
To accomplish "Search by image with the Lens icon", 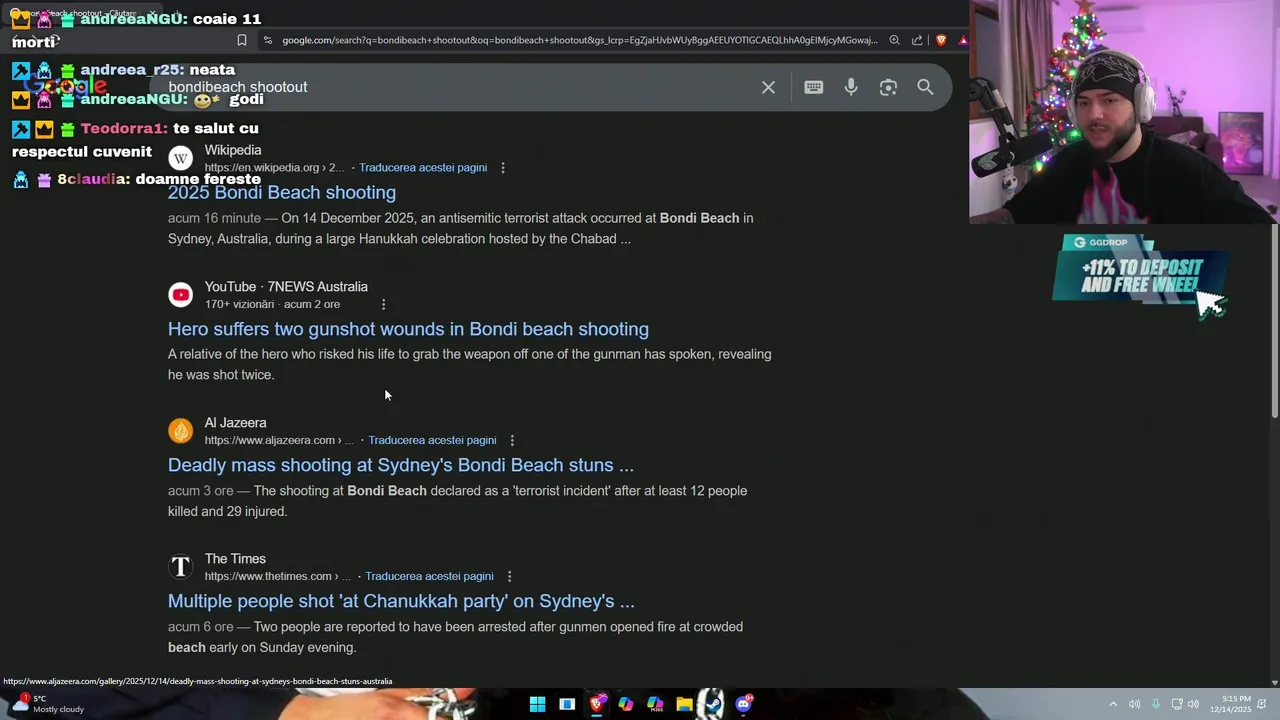I will click(x=888, y=87).
